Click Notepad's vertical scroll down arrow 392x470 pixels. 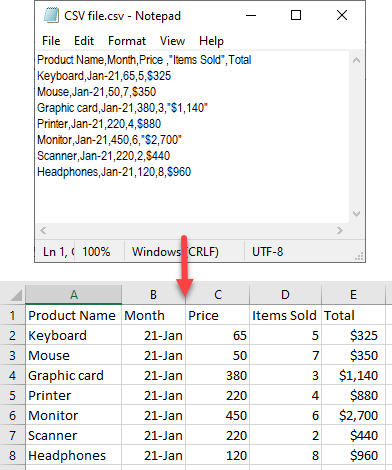point(356,214)
